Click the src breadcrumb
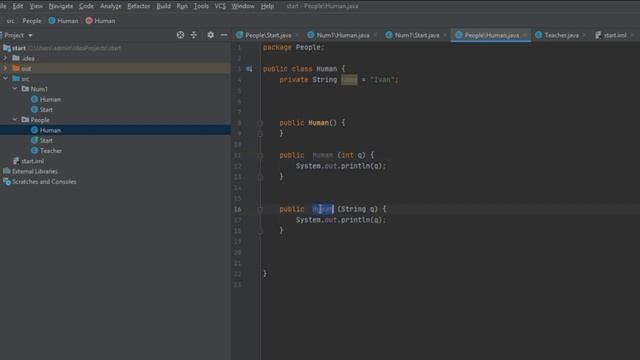 pyautogui.click(x=10, y=21)
